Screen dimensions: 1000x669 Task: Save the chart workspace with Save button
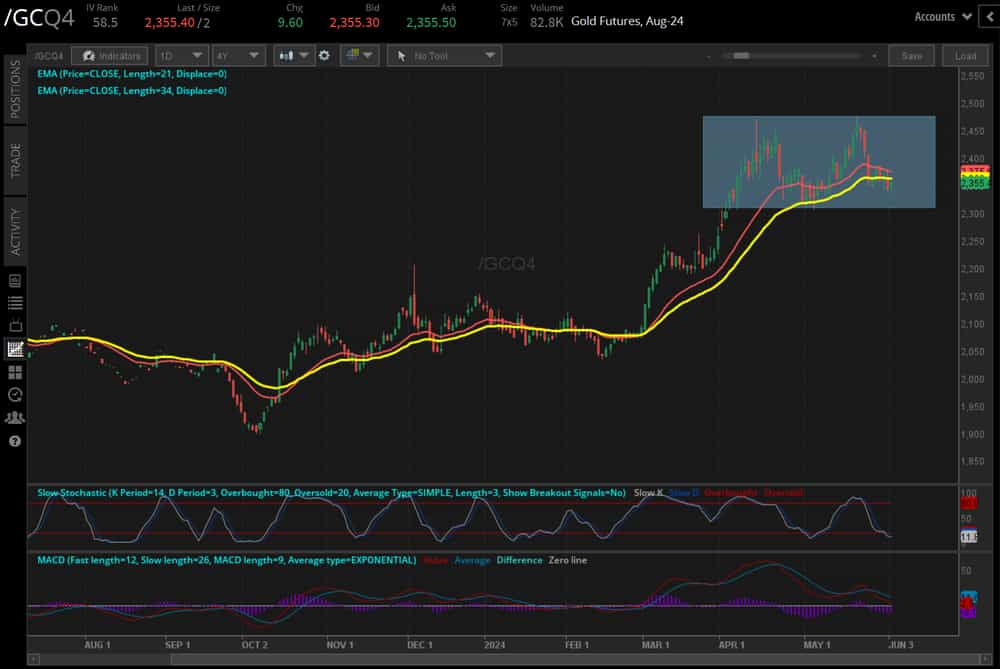pyautogui.click(x=911, y=56)
